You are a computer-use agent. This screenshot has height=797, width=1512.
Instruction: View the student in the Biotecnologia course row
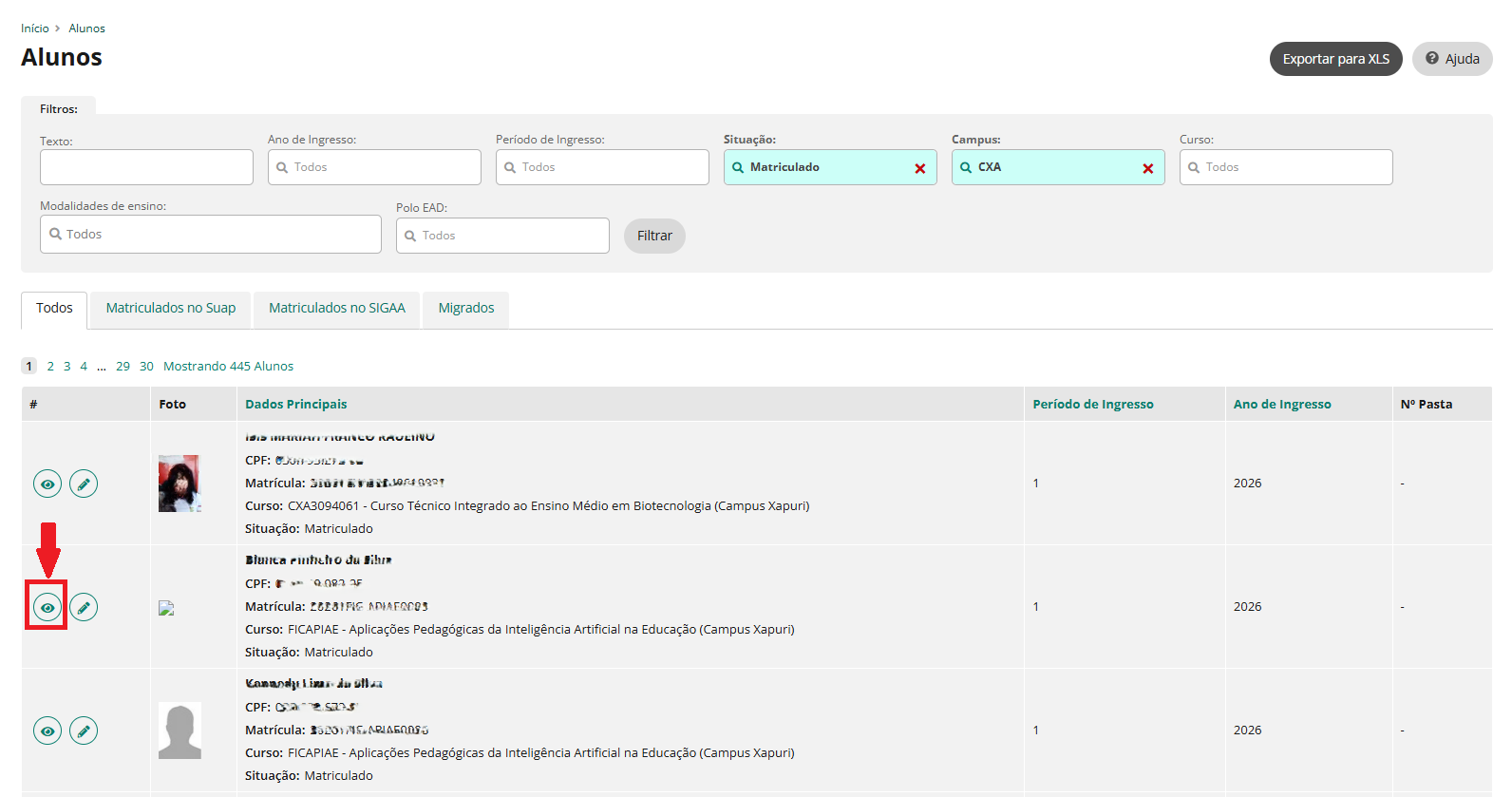pos(47,484)
